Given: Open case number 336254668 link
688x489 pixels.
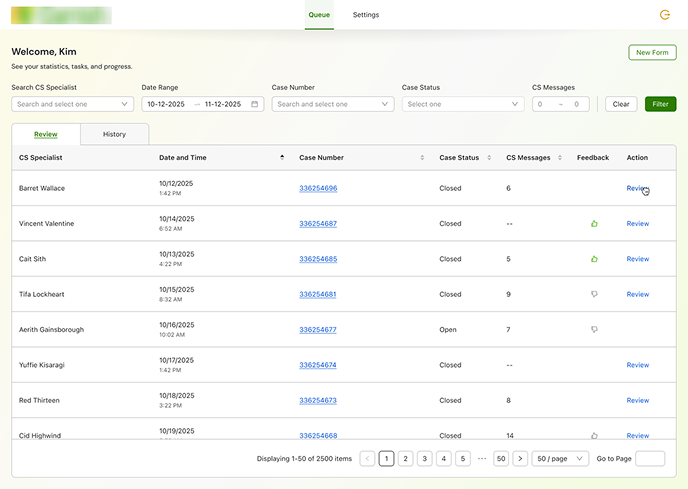Looking at the screenshot, I should click(318, 435).
